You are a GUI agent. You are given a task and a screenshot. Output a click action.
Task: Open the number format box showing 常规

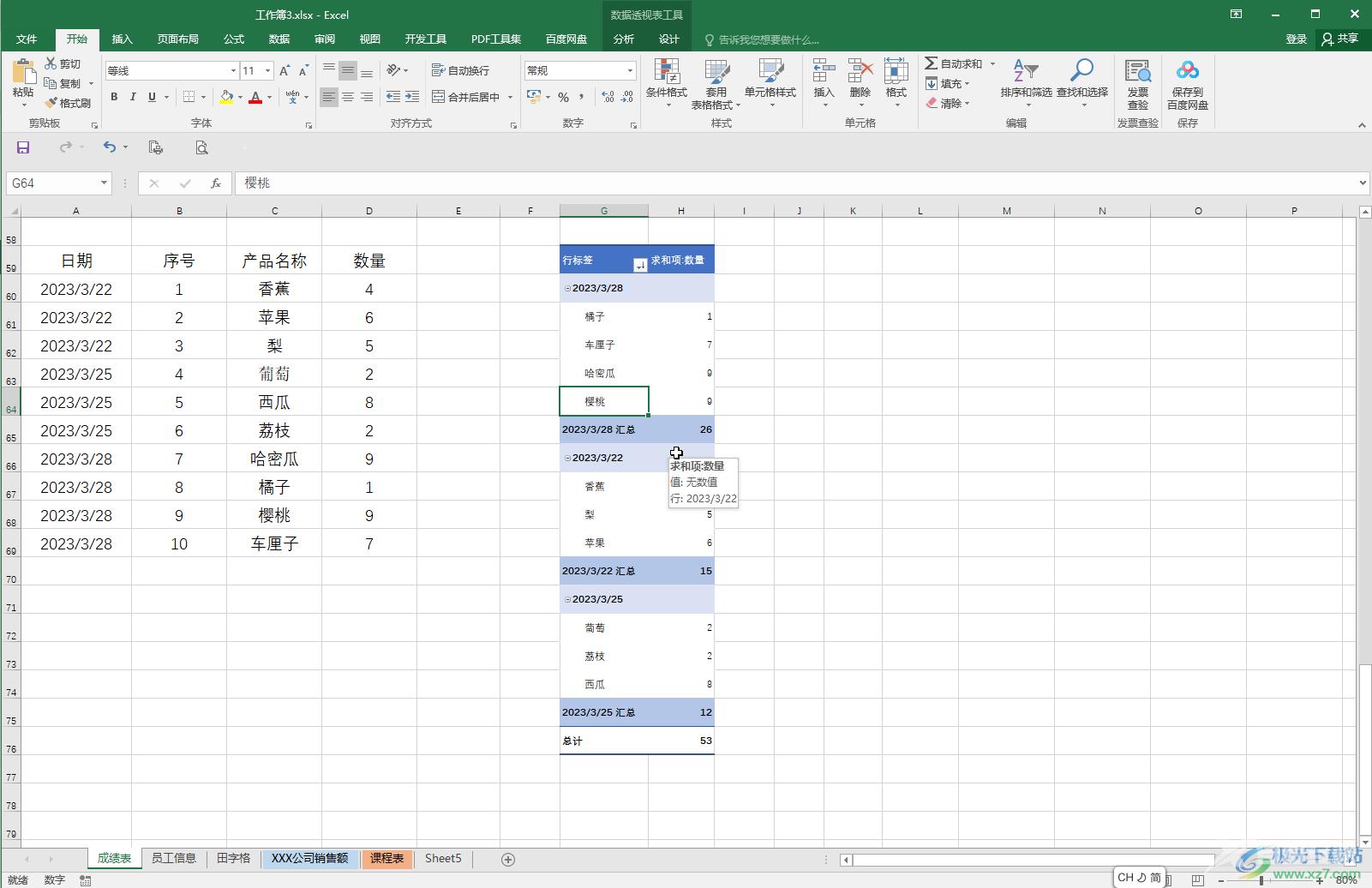[580, 70]
